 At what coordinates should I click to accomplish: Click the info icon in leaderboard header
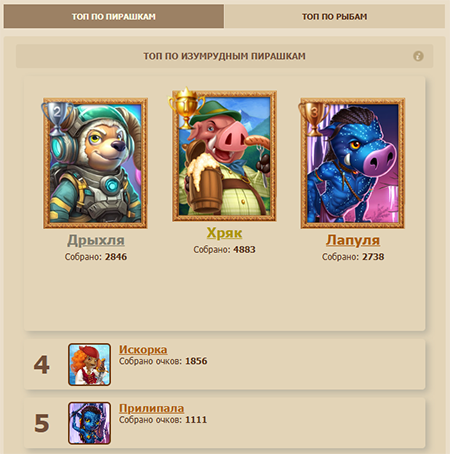point(418,56)
